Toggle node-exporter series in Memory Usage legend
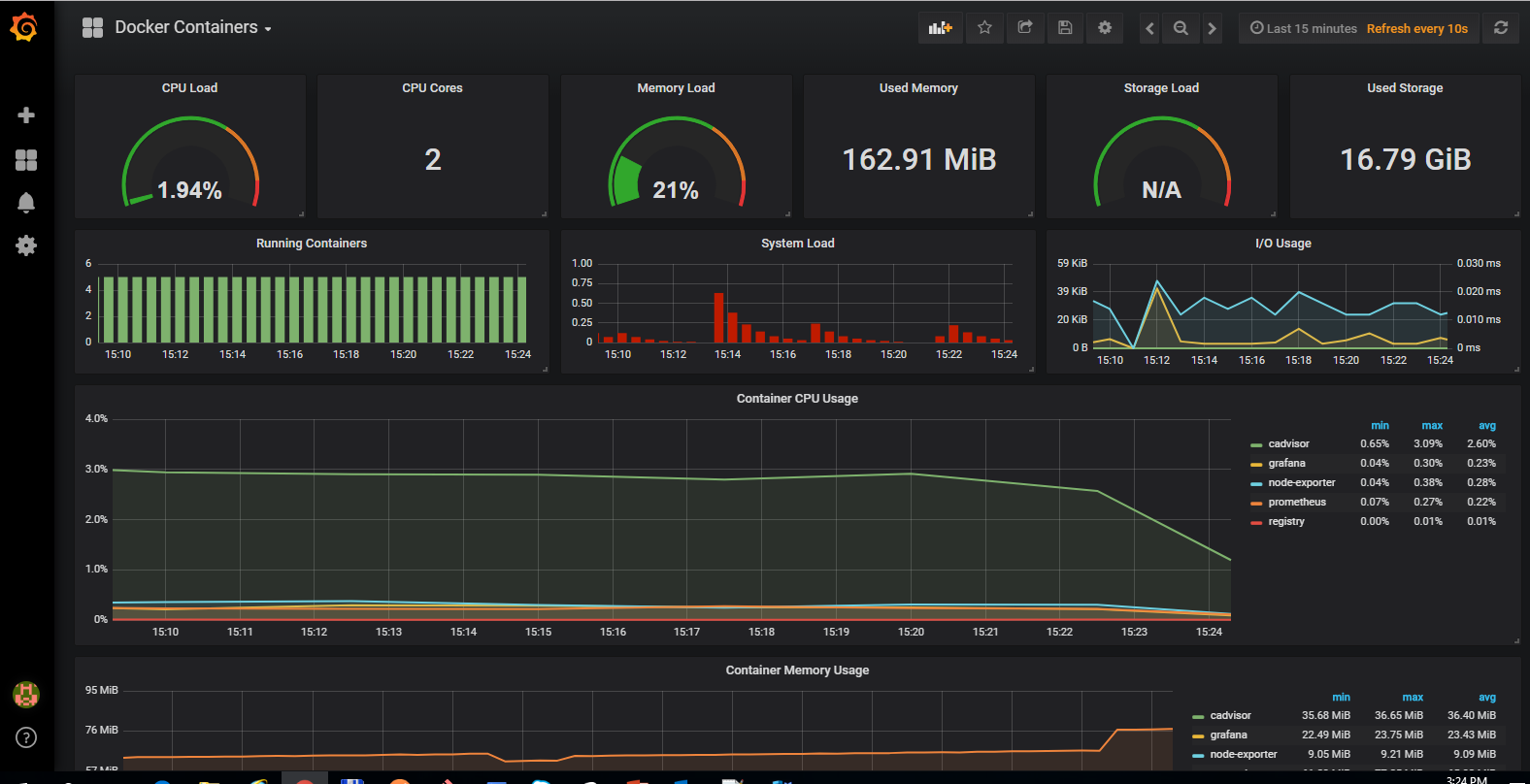This screenshot has height=784, width=1530. pos(1244,754)
